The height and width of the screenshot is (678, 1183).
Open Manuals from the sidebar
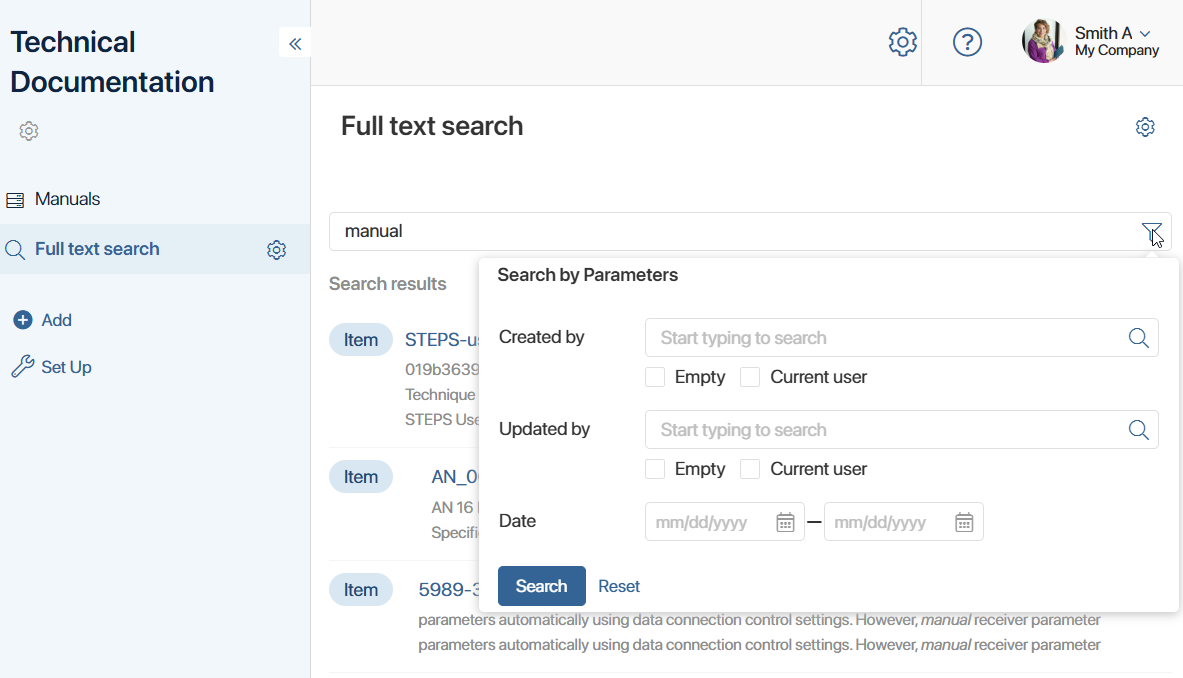pos(65,198)
